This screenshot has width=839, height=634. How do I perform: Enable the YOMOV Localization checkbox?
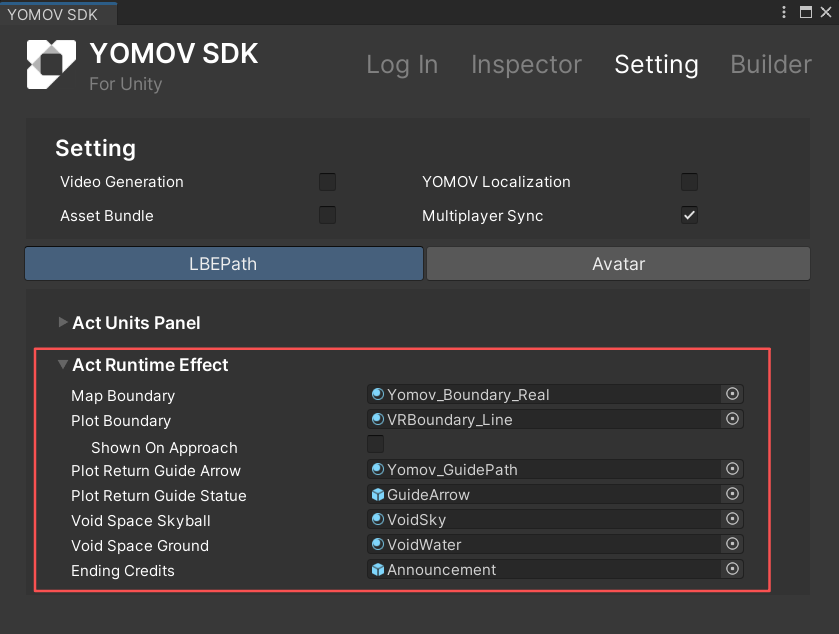click(689, 182)
